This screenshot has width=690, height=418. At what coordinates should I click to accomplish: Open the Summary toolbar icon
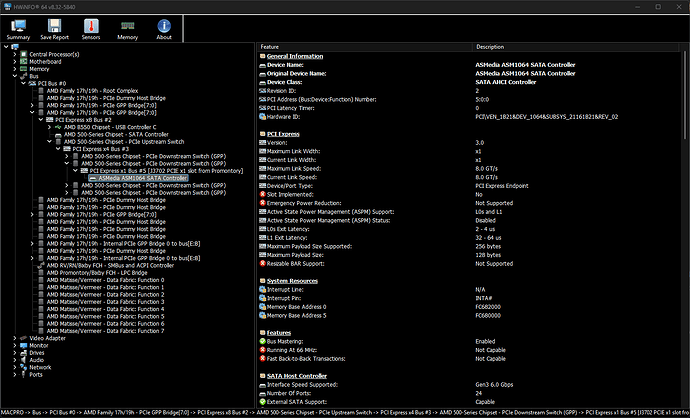[18, 26]
